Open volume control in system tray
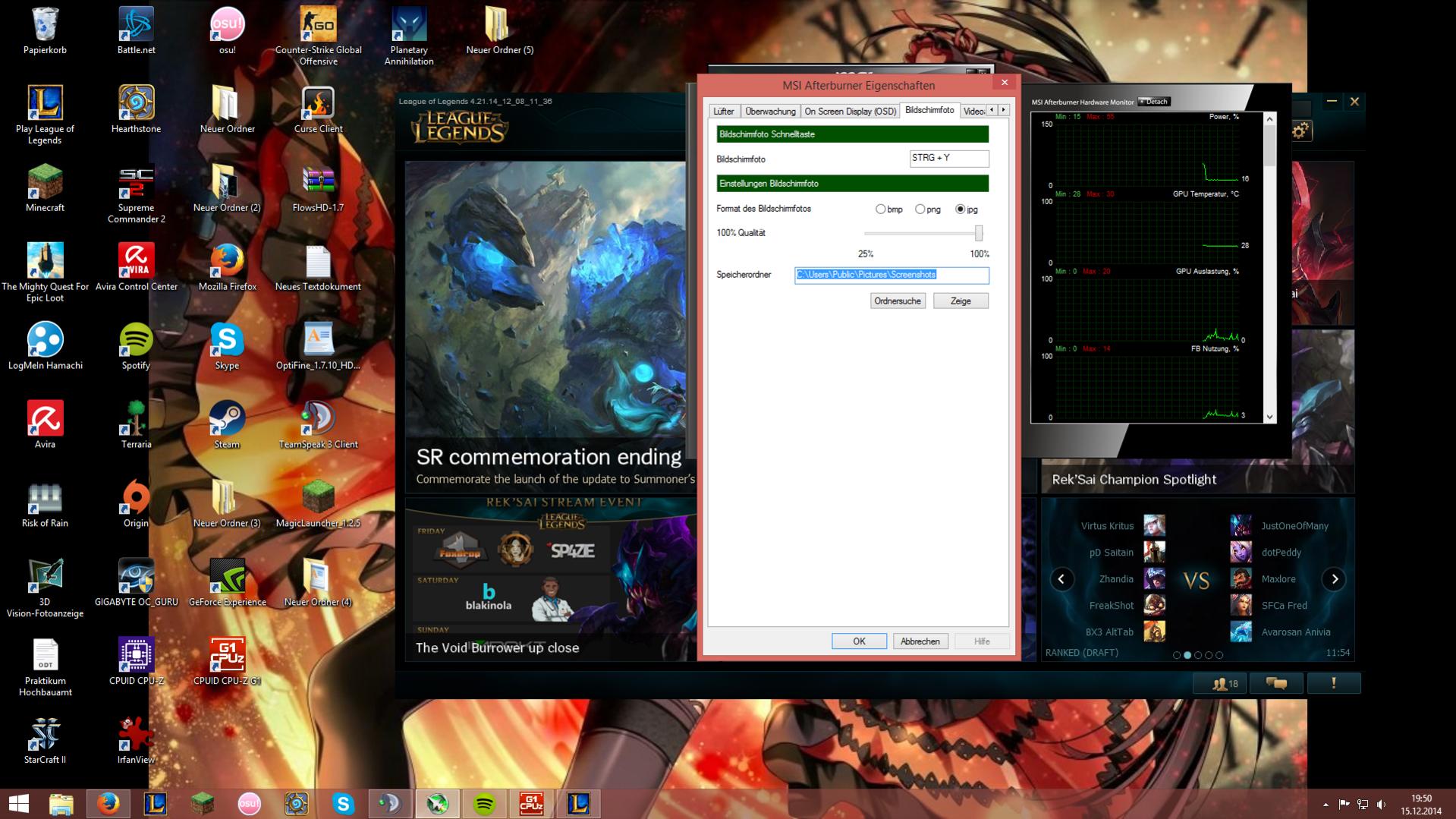 pos(1382,805)
